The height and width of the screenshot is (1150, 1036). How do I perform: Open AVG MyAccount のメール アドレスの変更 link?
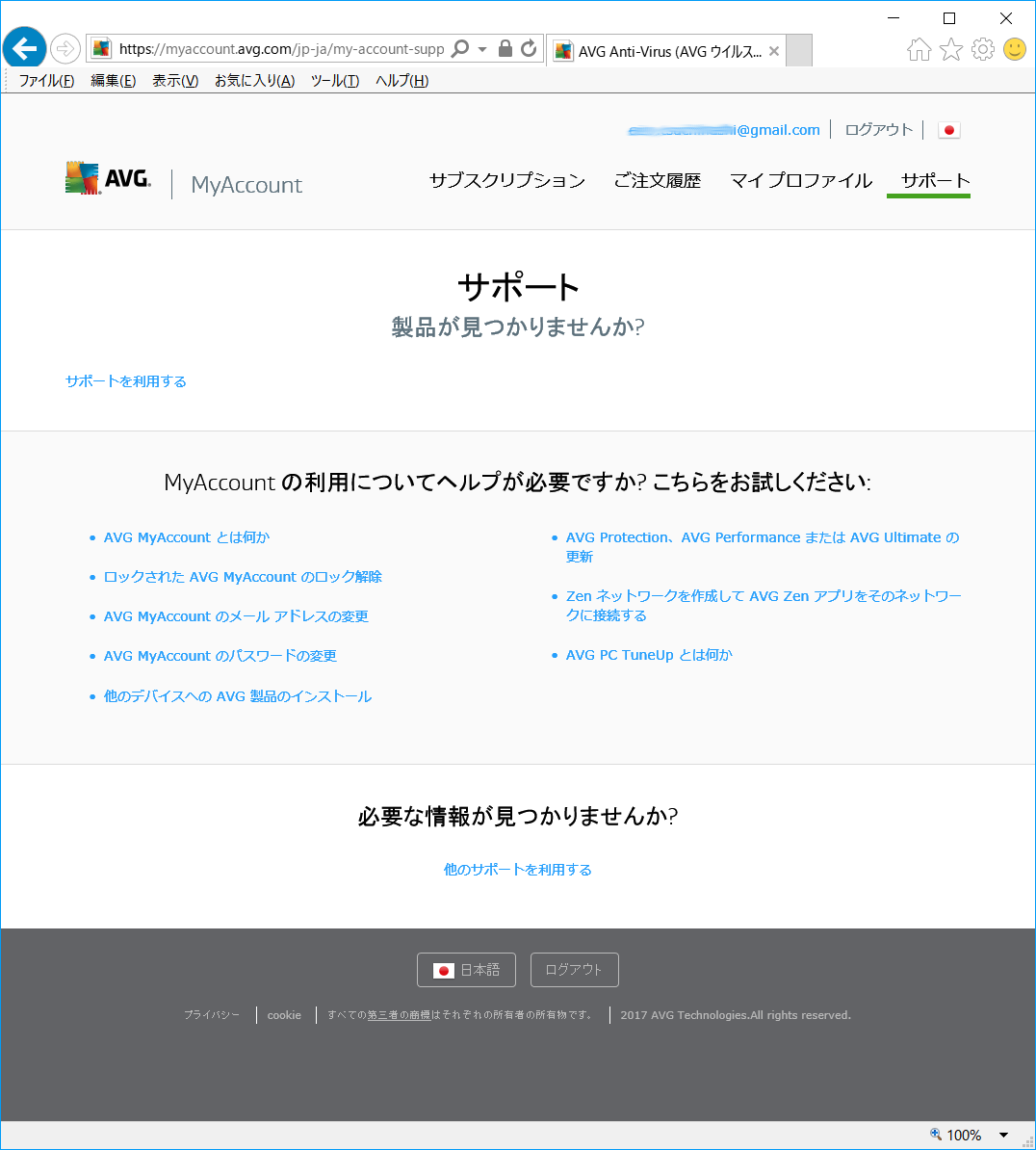point(236,616)
